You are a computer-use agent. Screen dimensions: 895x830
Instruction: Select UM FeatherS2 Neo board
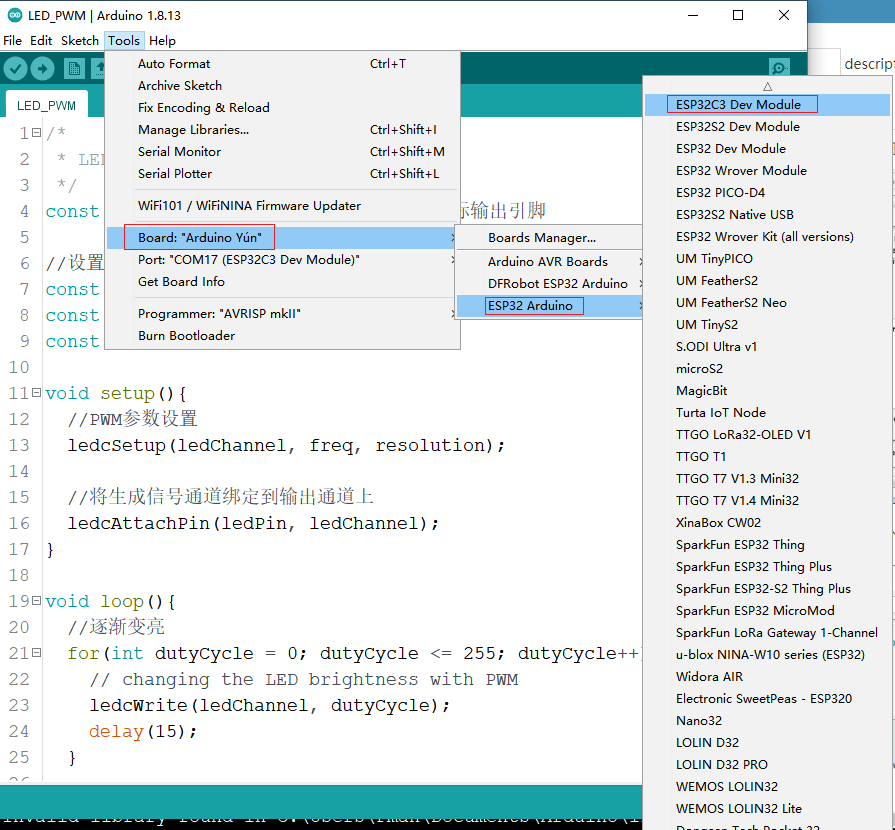(767, 303)
